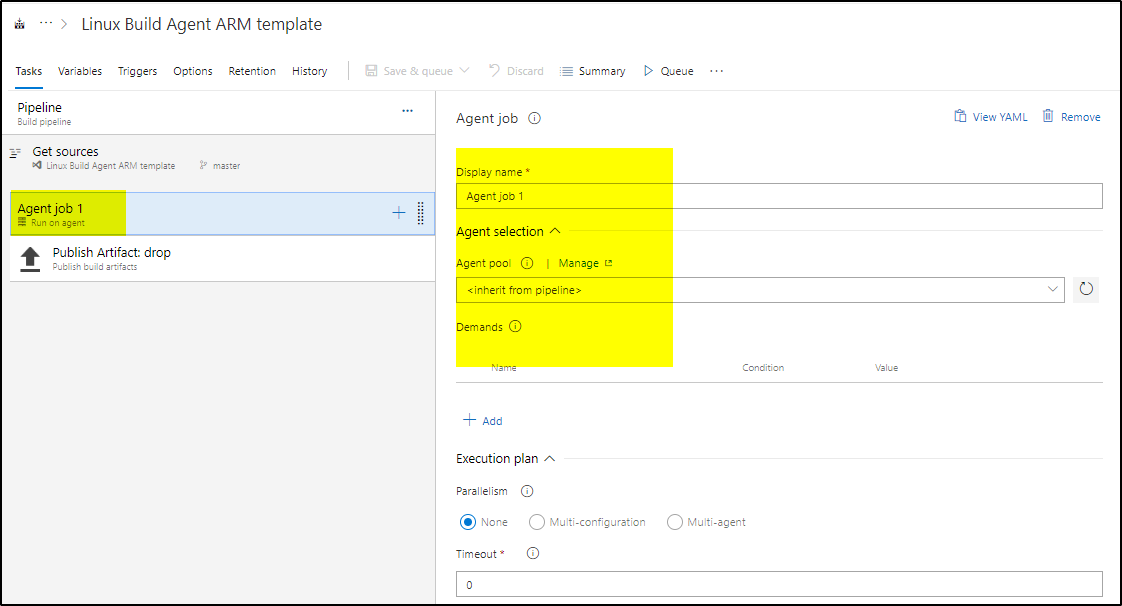The width and height of the screenshot is (1122, 606).
Task: Click the Display name input field
Action: (x=779, y=196)
